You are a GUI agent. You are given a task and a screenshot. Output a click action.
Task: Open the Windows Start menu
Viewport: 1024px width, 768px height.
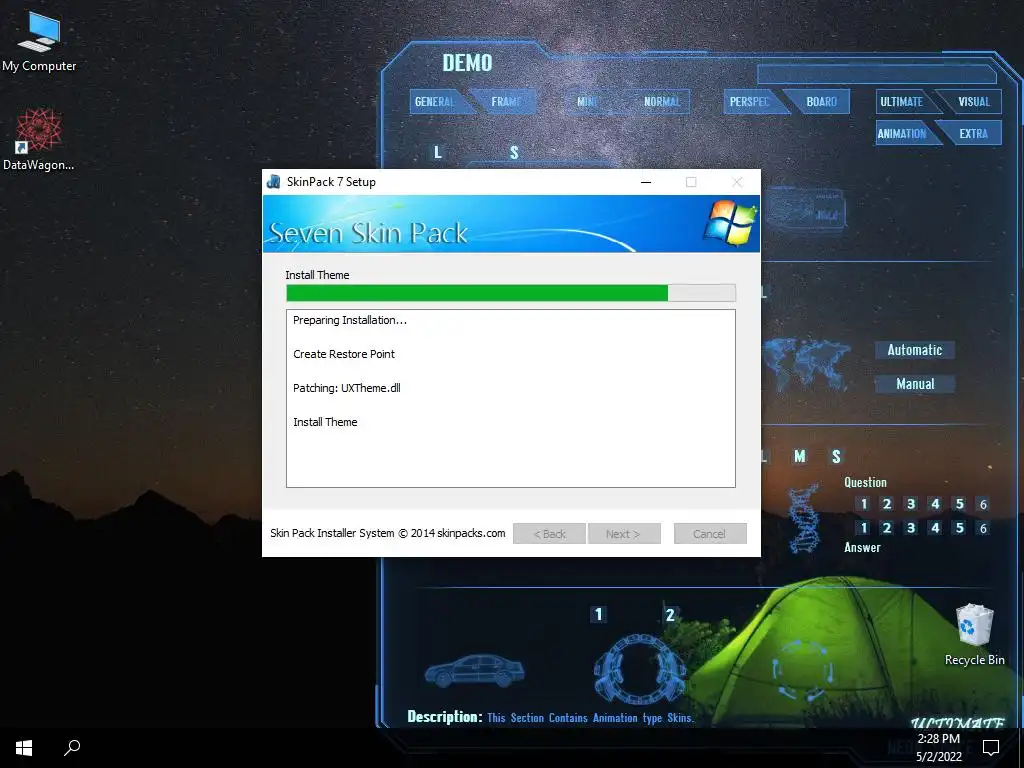[24, 748]
